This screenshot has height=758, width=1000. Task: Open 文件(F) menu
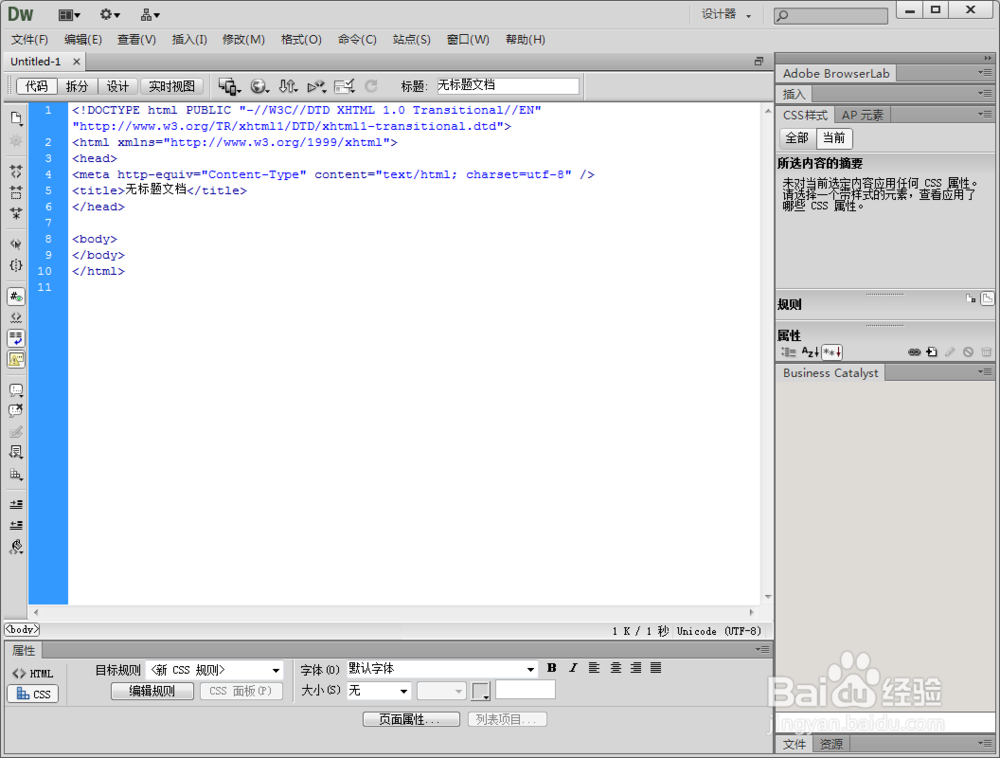pyautogui.click(x=29, y=40)
